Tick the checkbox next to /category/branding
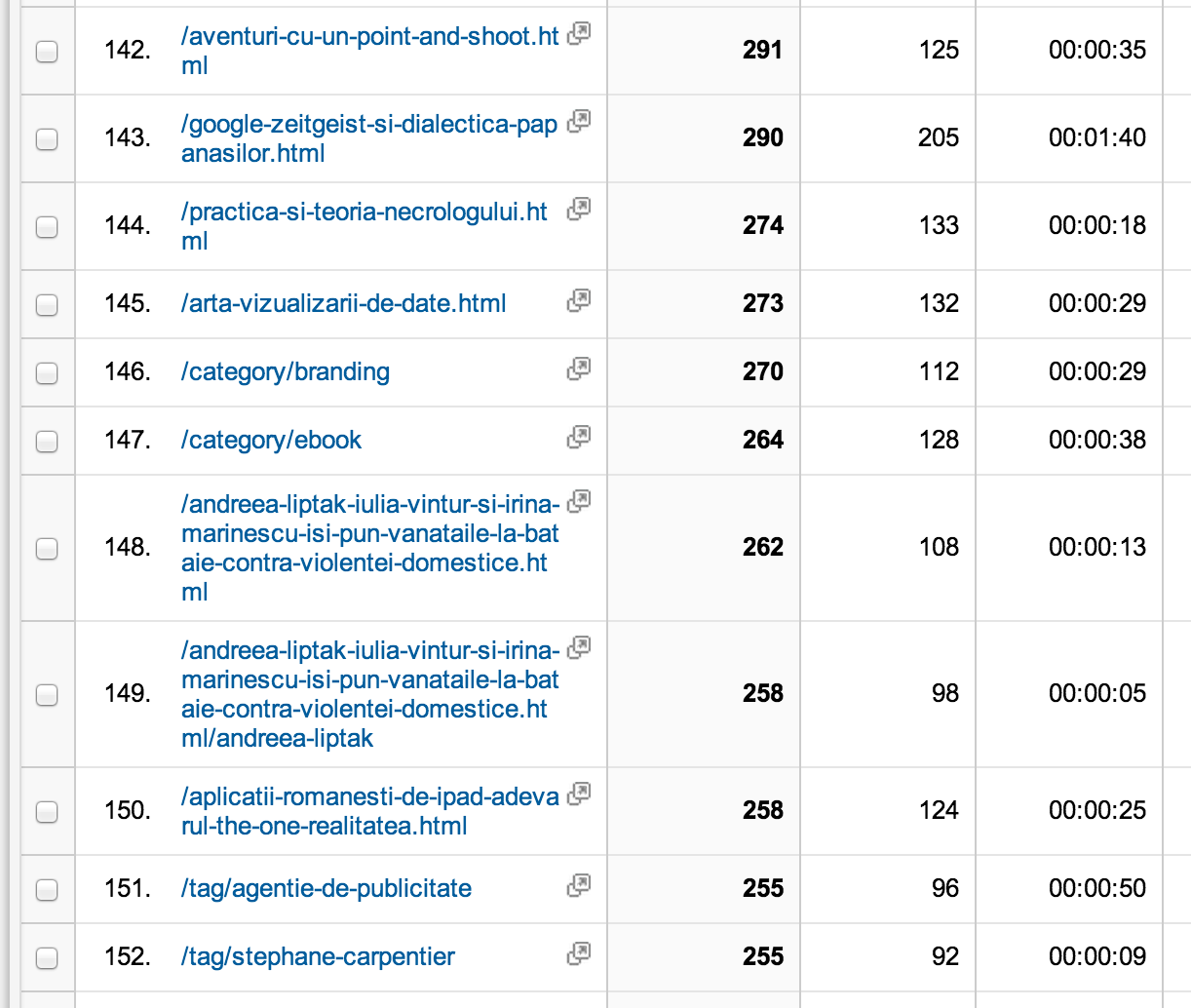This screenshot has width=1191, height=1008. tap(47, 373)
